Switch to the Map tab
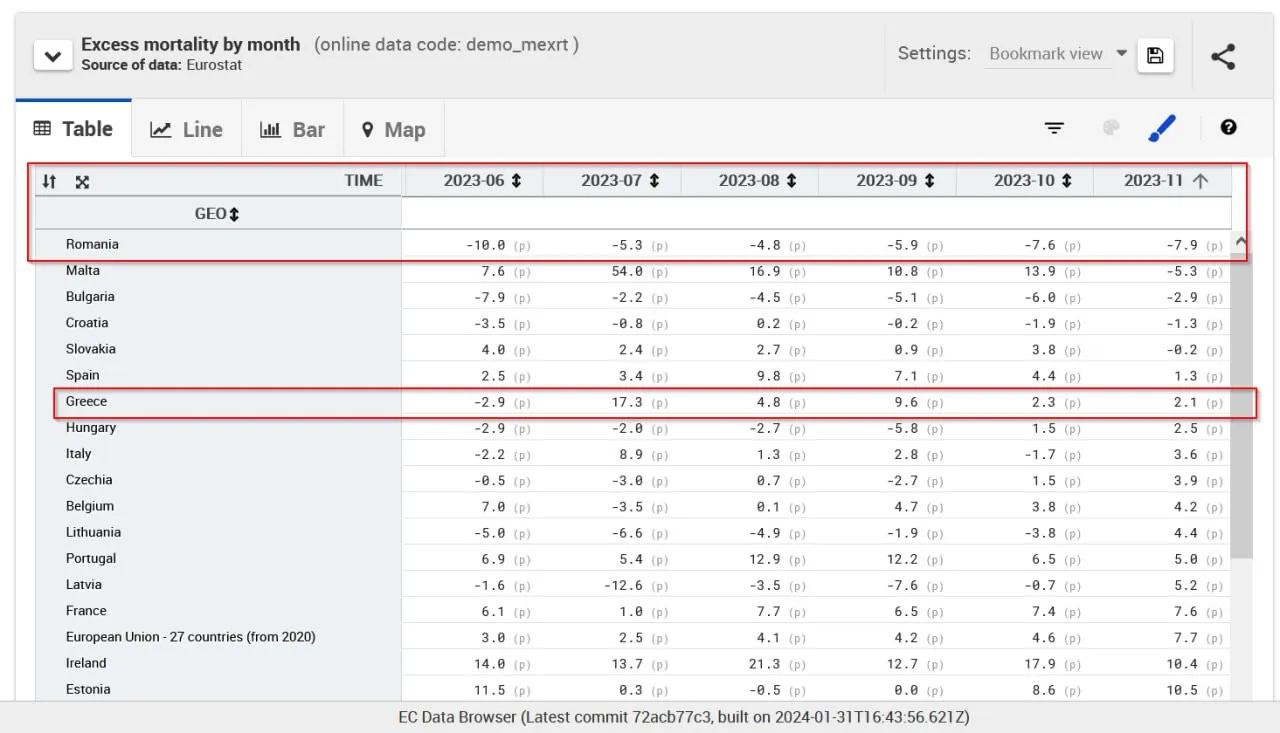 [x=394, y=129]
